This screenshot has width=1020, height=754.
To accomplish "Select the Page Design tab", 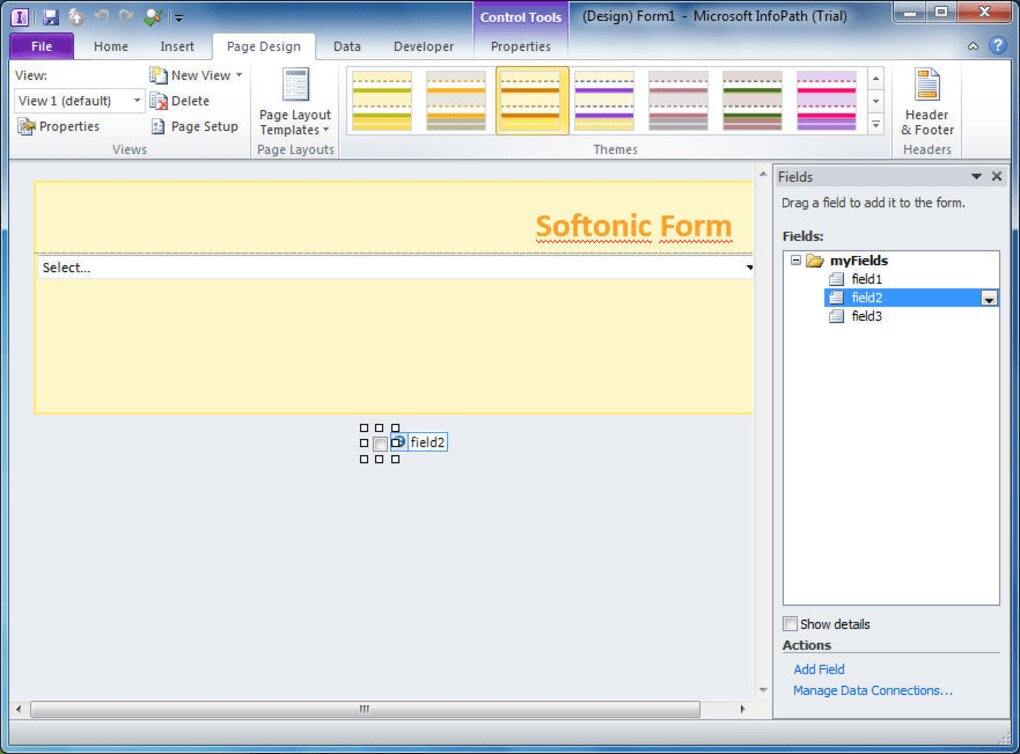I will [263, 46].
